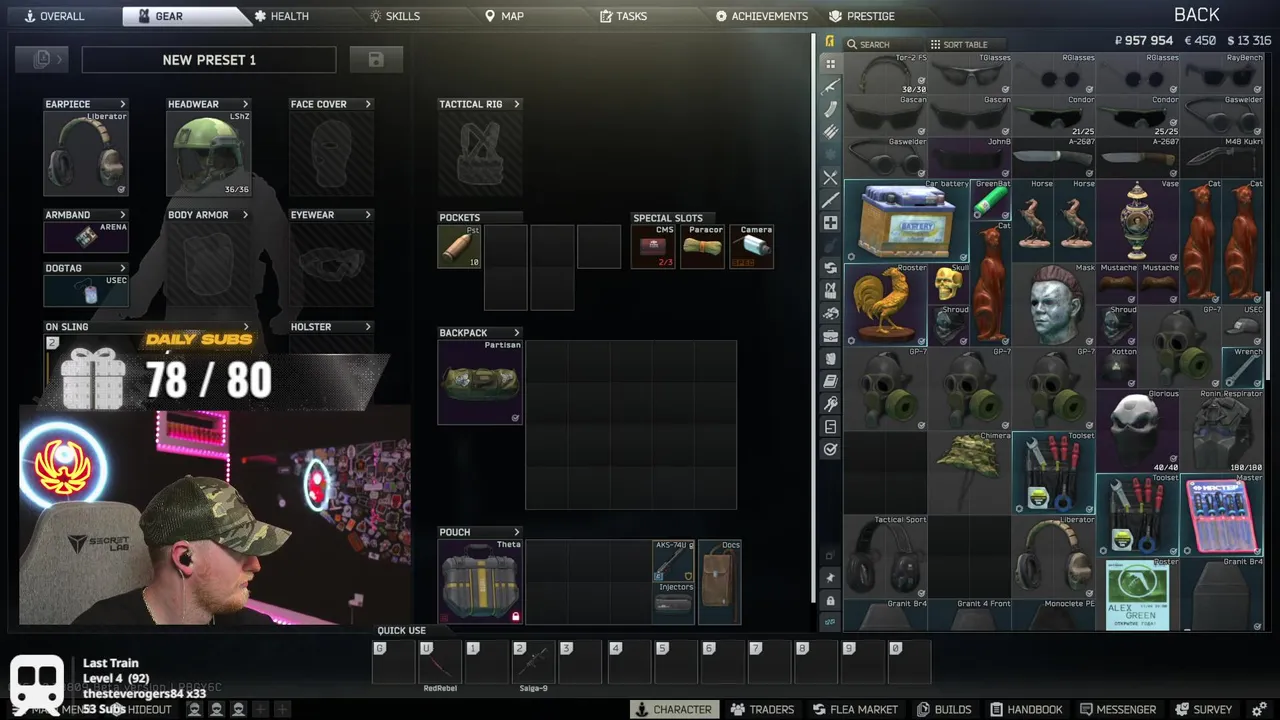Viewport: 1280px width, 720px height.
Task: Click the yellow stash tab icon
Action: [830, 42]
